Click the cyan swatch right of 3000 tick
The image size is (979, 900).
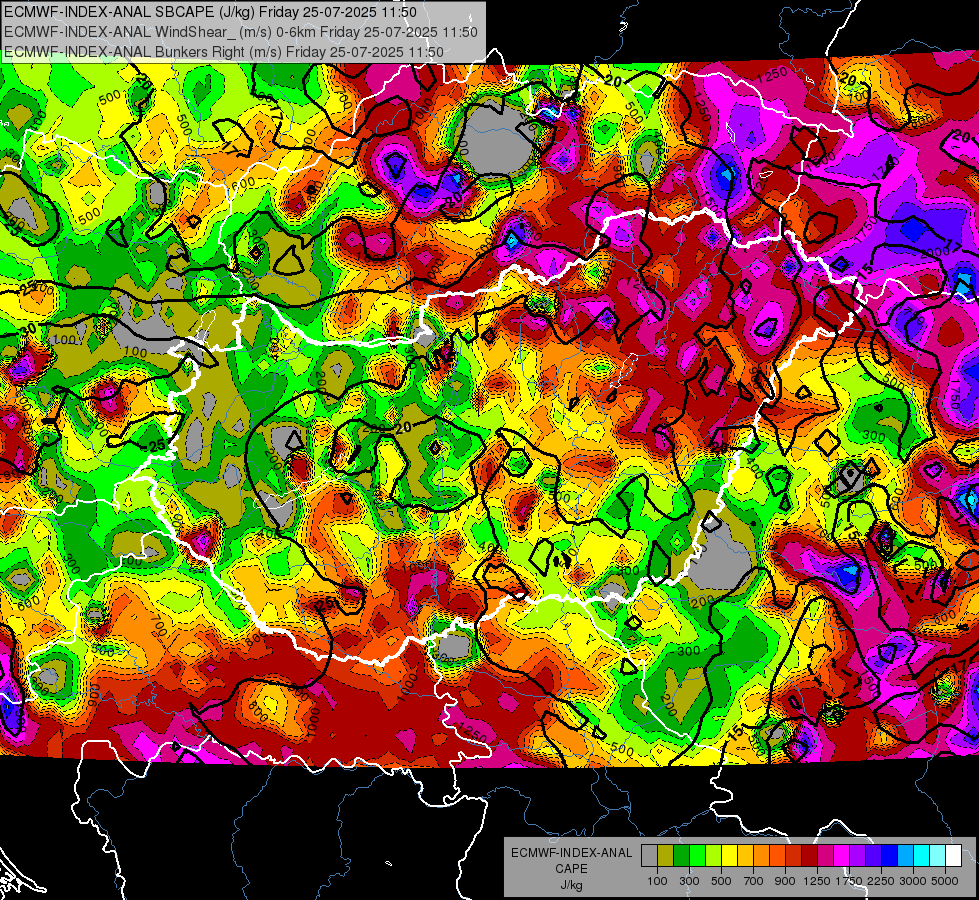pyautogui.click(x=922, y=856)
